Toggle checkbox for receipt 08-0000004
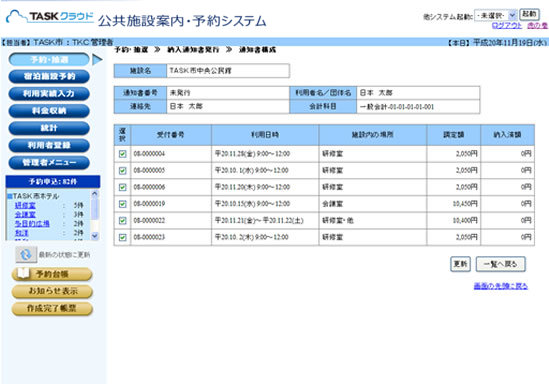Image resolution: width=549 pixels, height=384 pixels. [x=122, y=154]
